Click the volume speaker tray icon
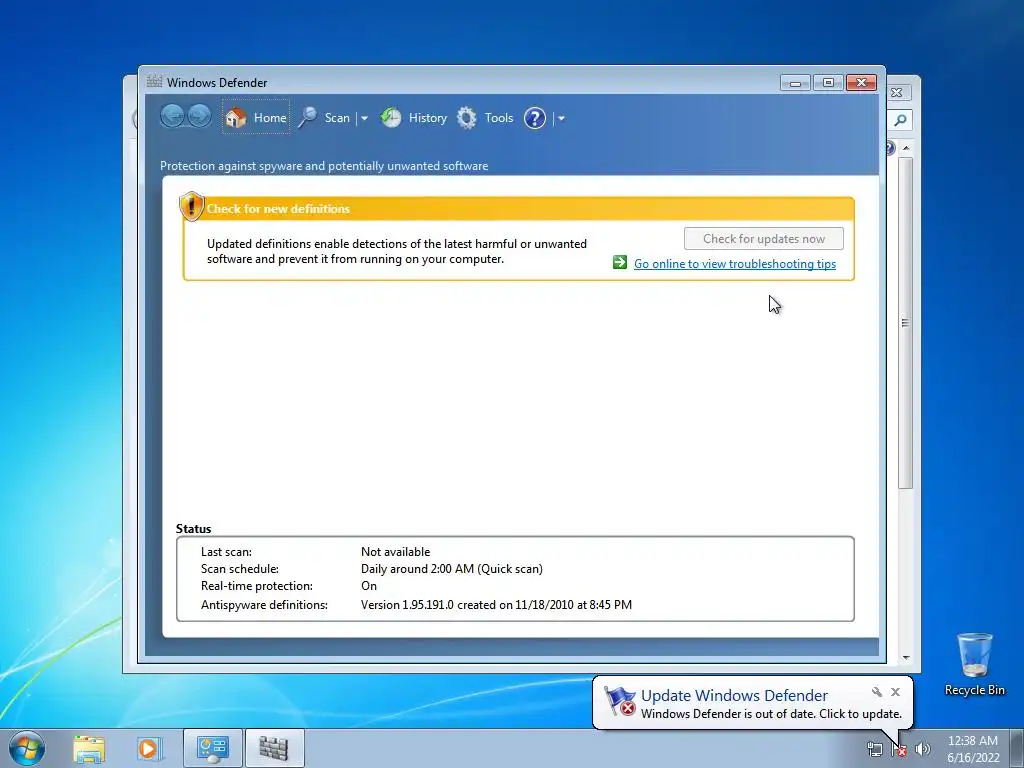The width and height of the screenshot is (1024, 768). tap(923, 749)
